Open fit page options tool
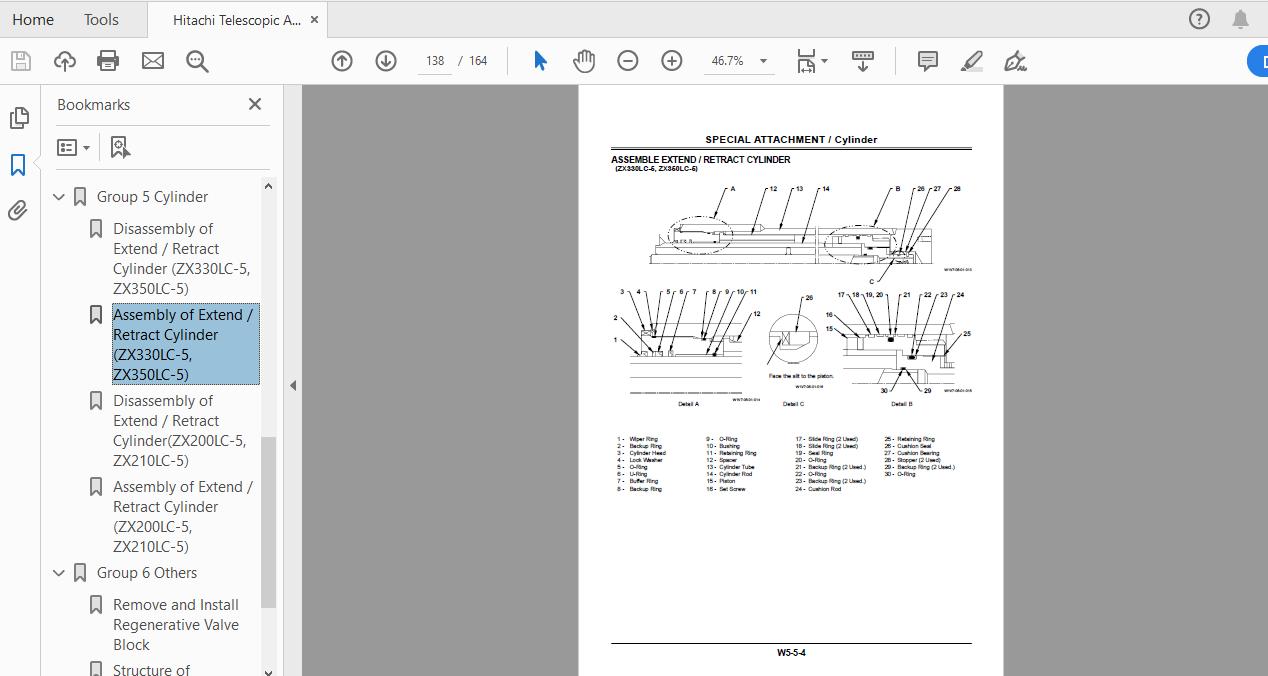1268x676 pixels. point(811,61)
